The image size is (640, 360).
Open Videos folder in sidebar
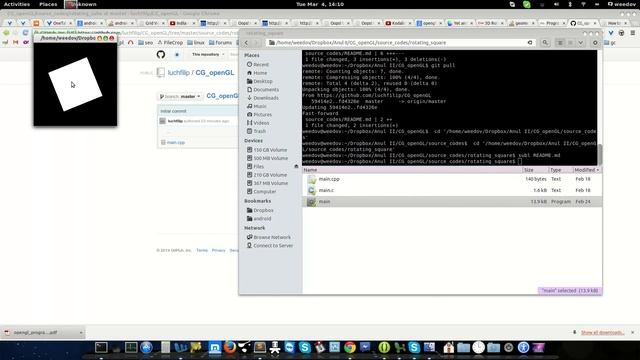tap(258, 123)
